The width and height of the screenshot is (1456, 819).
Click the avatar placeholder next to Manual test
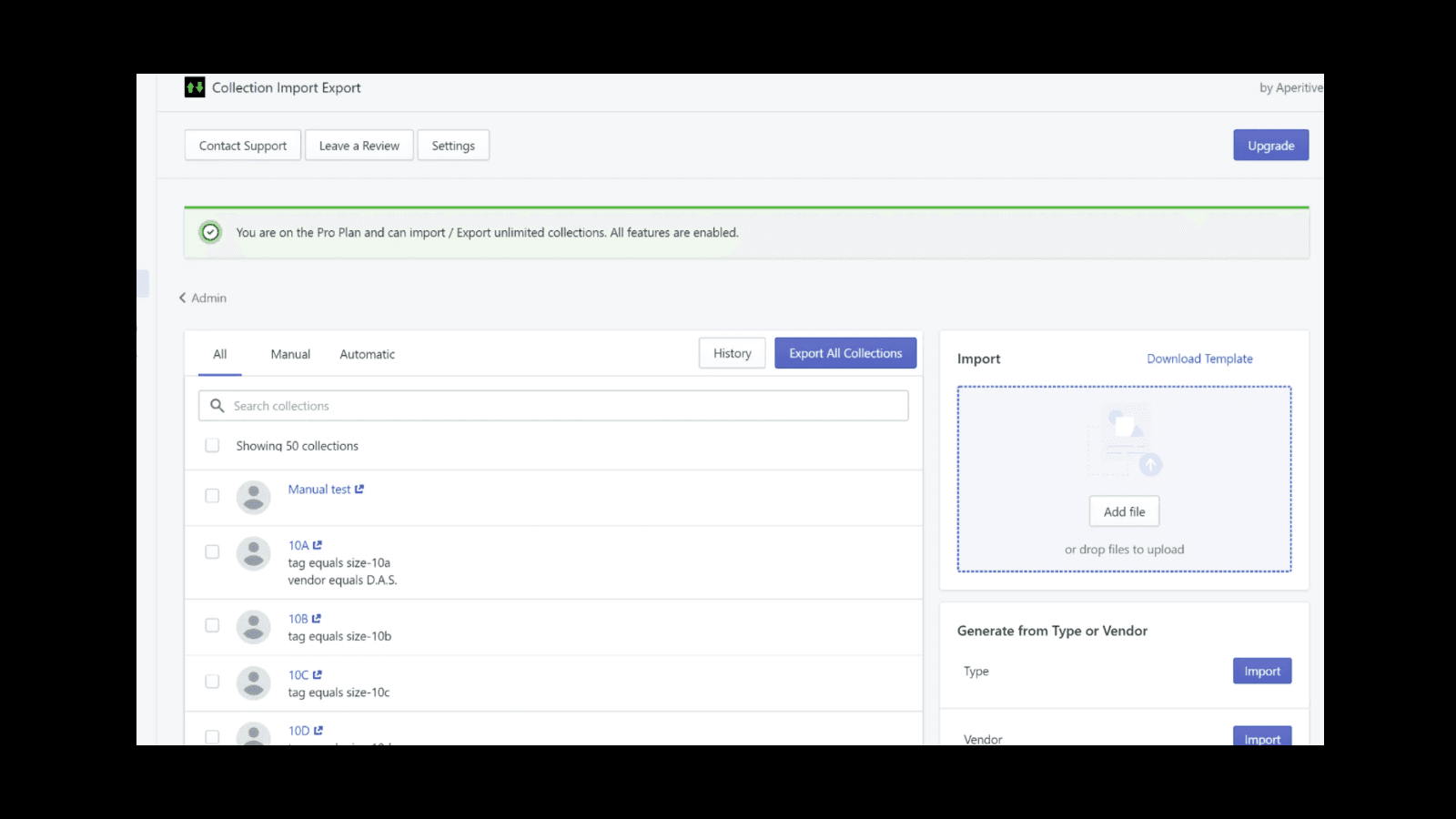(253, 497)
